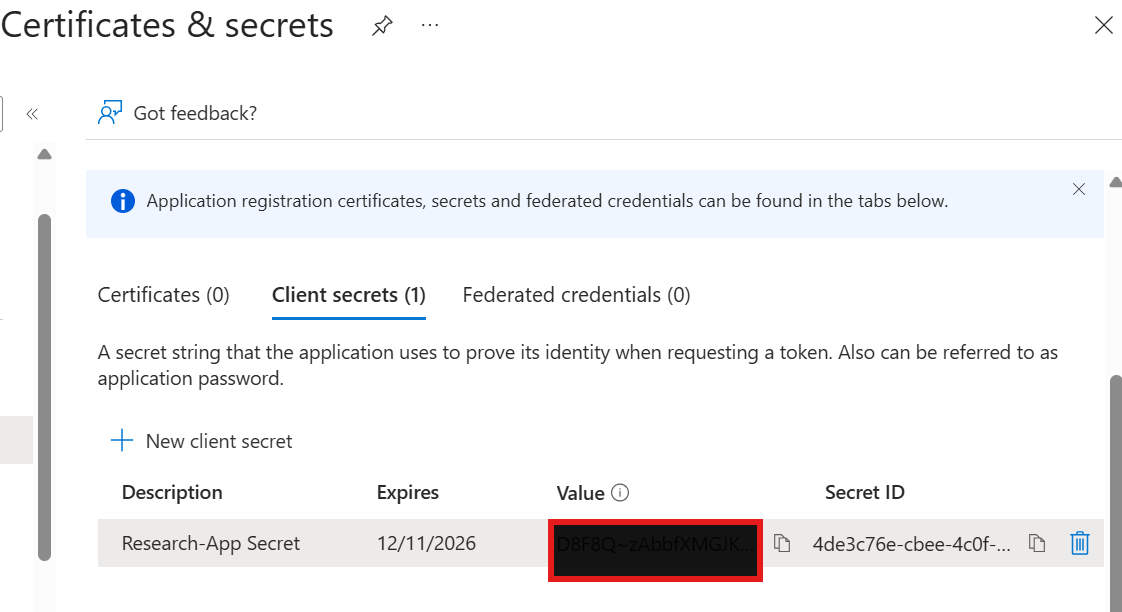Open the Got feedback? link

195,113
